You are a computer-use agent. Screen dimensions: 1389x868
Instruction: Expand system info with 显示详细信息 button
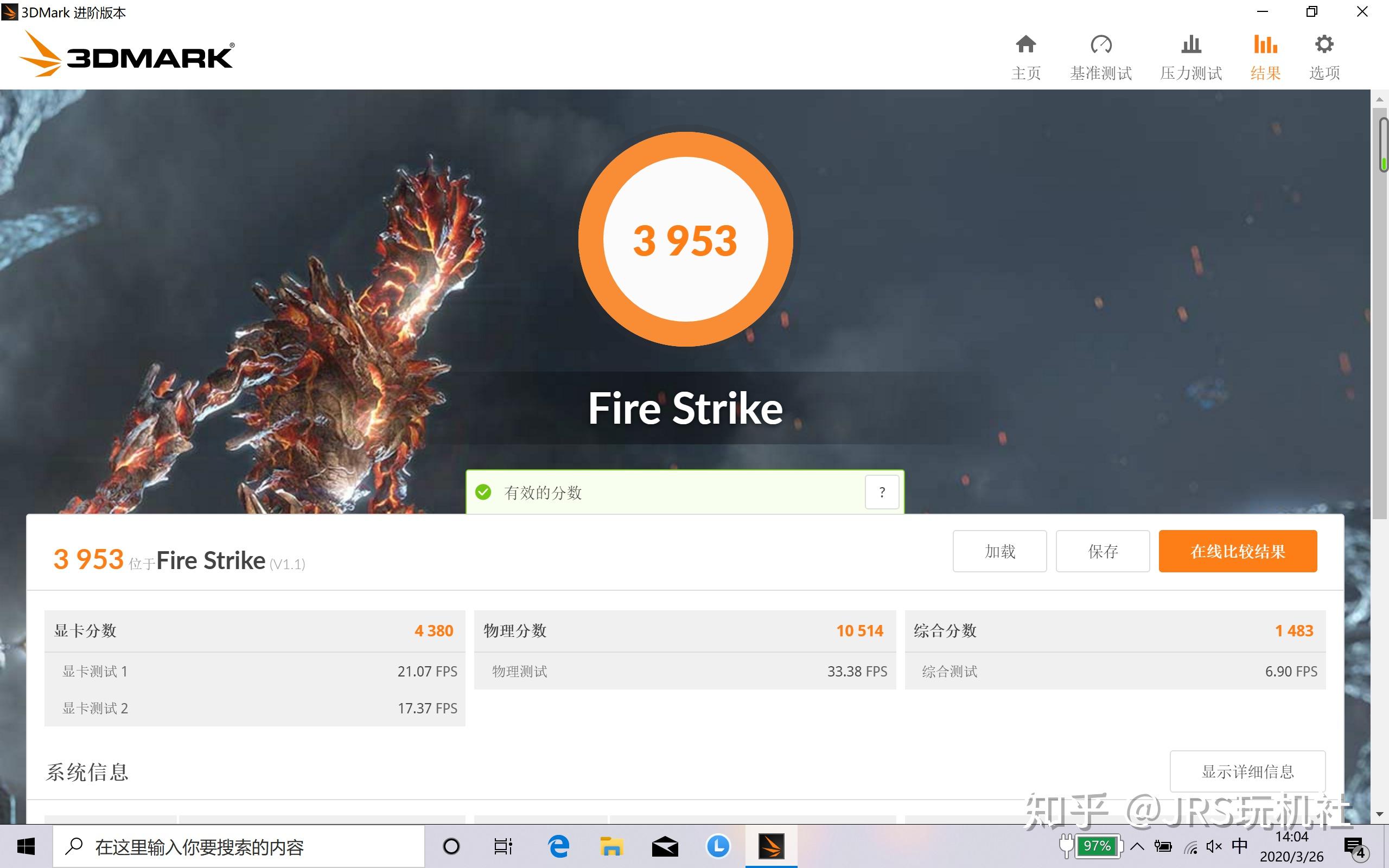[1247, 771]
